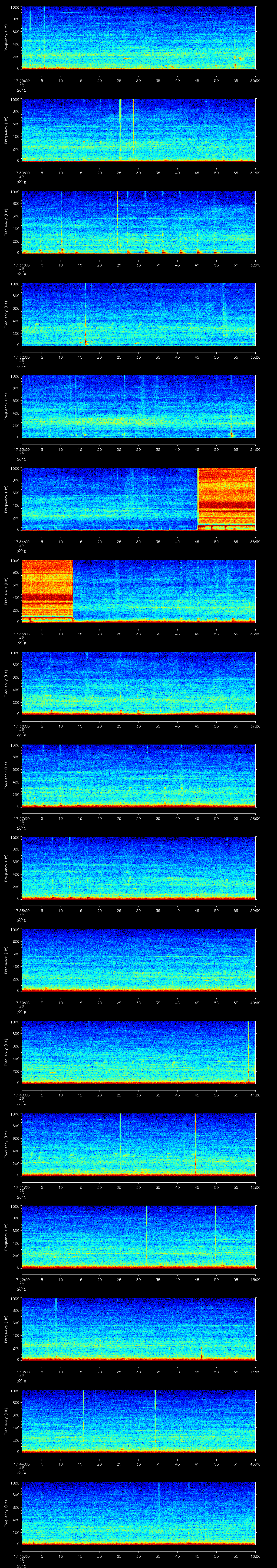Click the 17:38:00 start time label
Viewport: 277px width, 1568px height.
[21, 910]
